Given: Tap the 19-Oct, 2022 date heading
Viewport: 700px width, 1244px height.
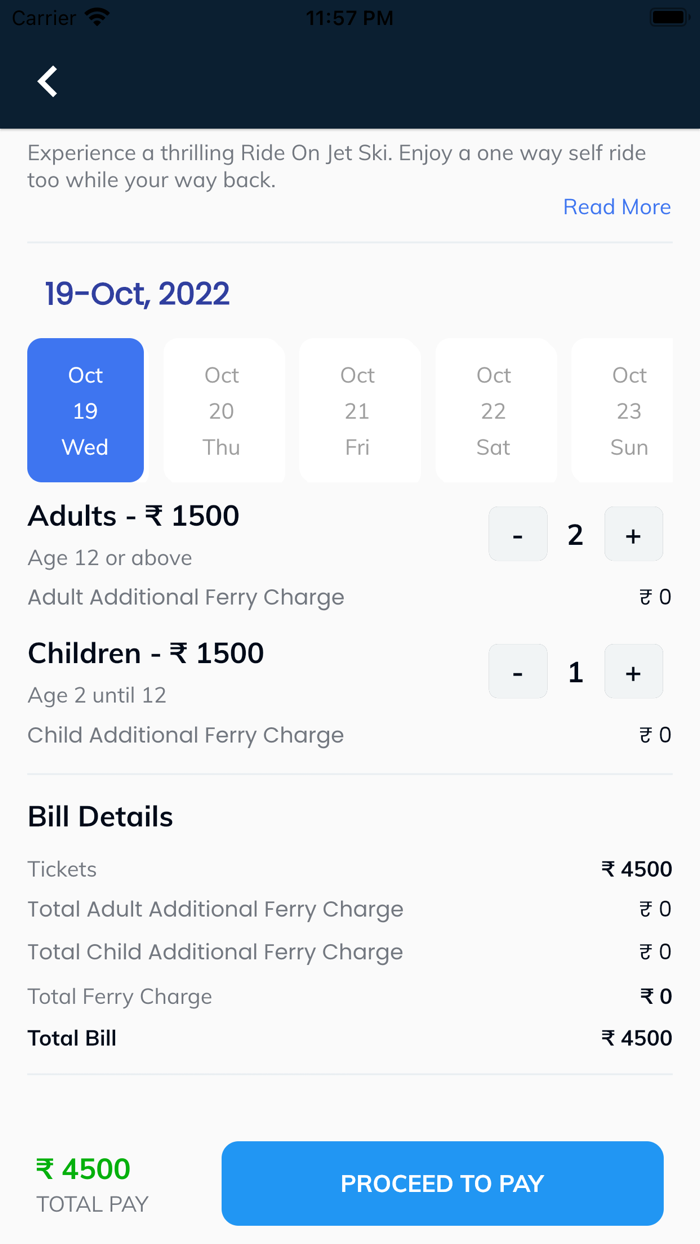Looking at the screenshot, I should [137, 294].
